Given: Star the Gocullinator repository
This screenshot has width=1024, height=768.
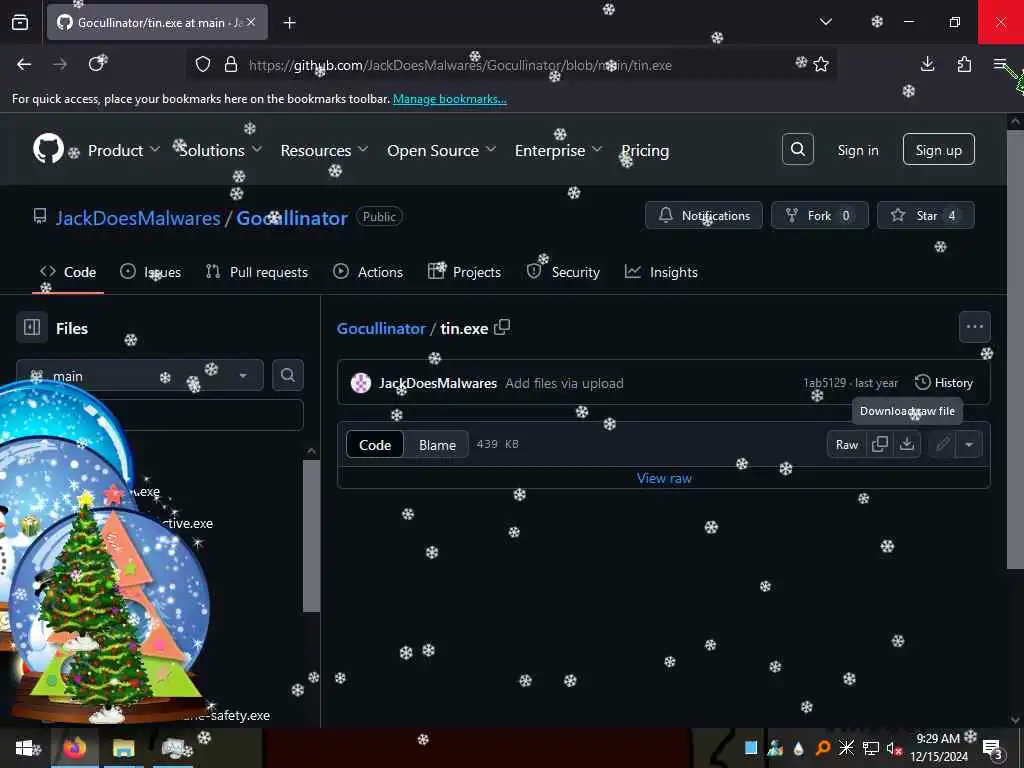Looking at the screenshot, I should 925,215.
